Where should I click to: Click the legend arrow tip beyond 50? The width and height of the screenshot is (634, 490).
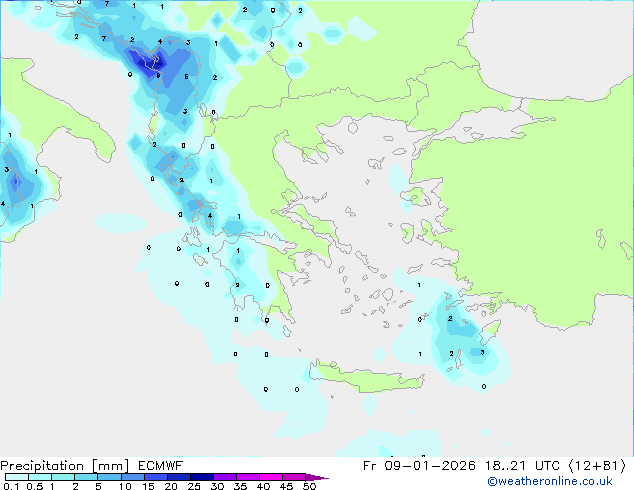[x=317, y=477]
